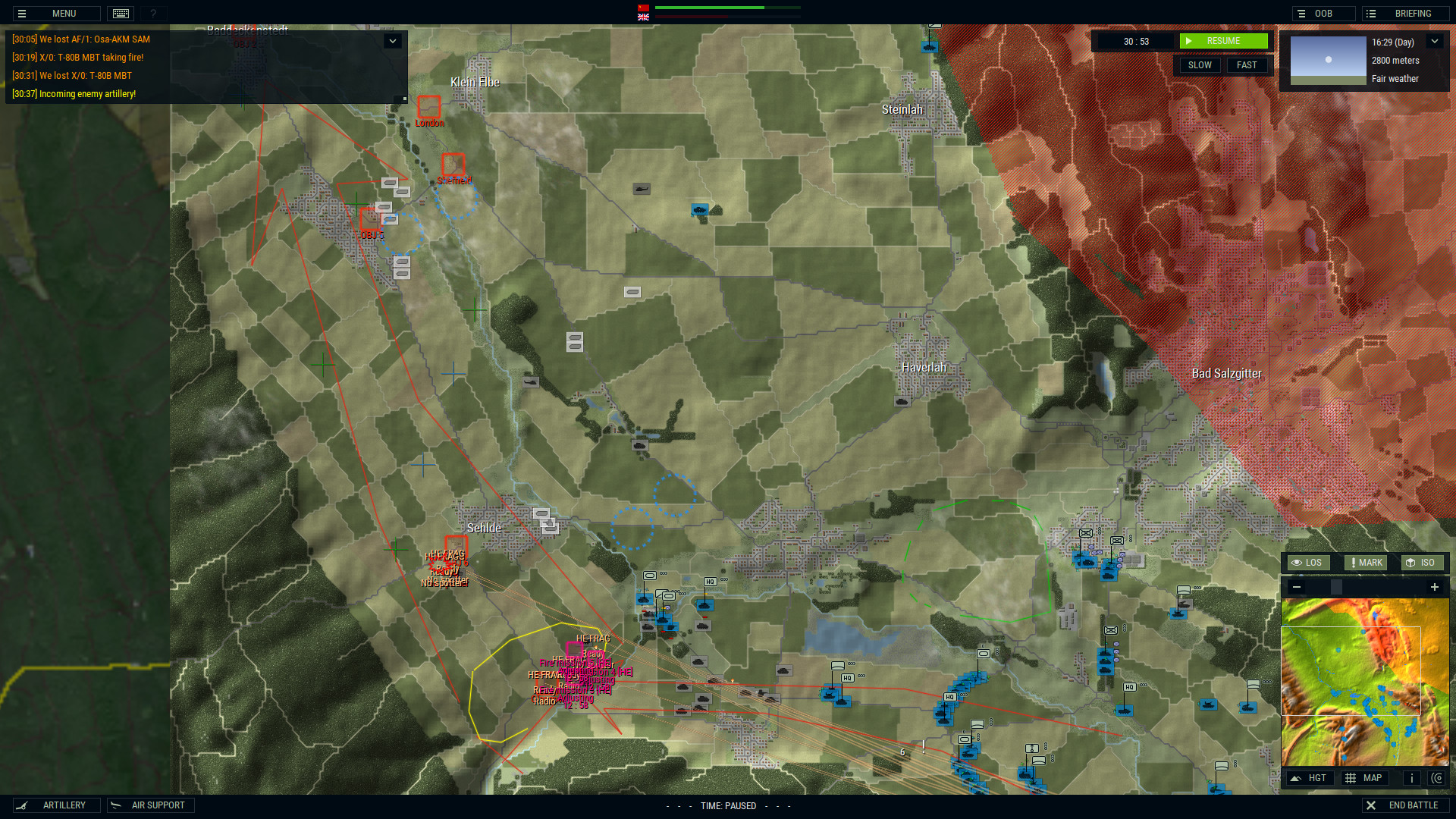Click the 'Fair weather' text

(1395, 79)
